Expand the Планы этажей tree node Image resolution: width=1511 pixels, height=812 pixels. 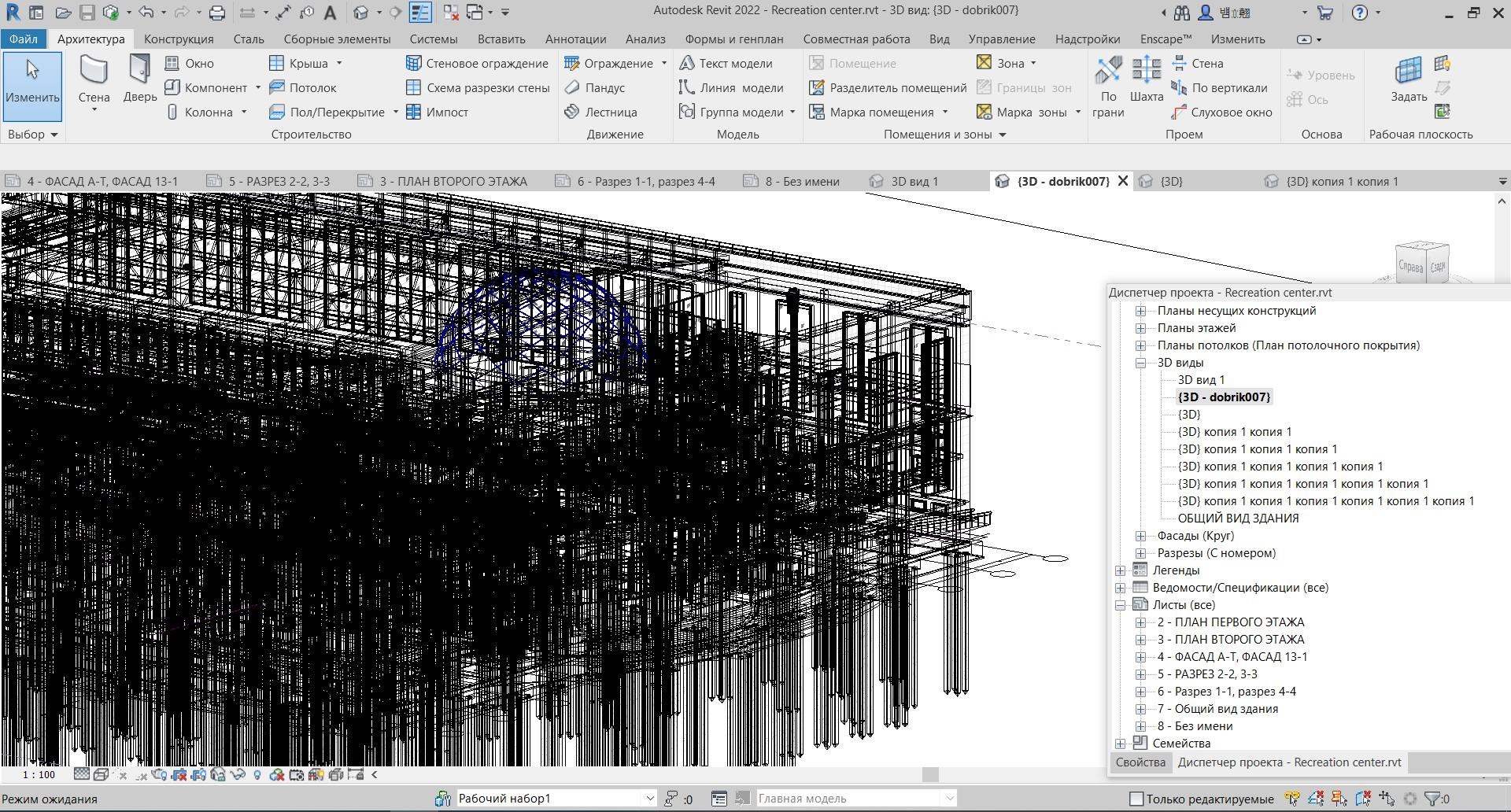point(1140,328)
